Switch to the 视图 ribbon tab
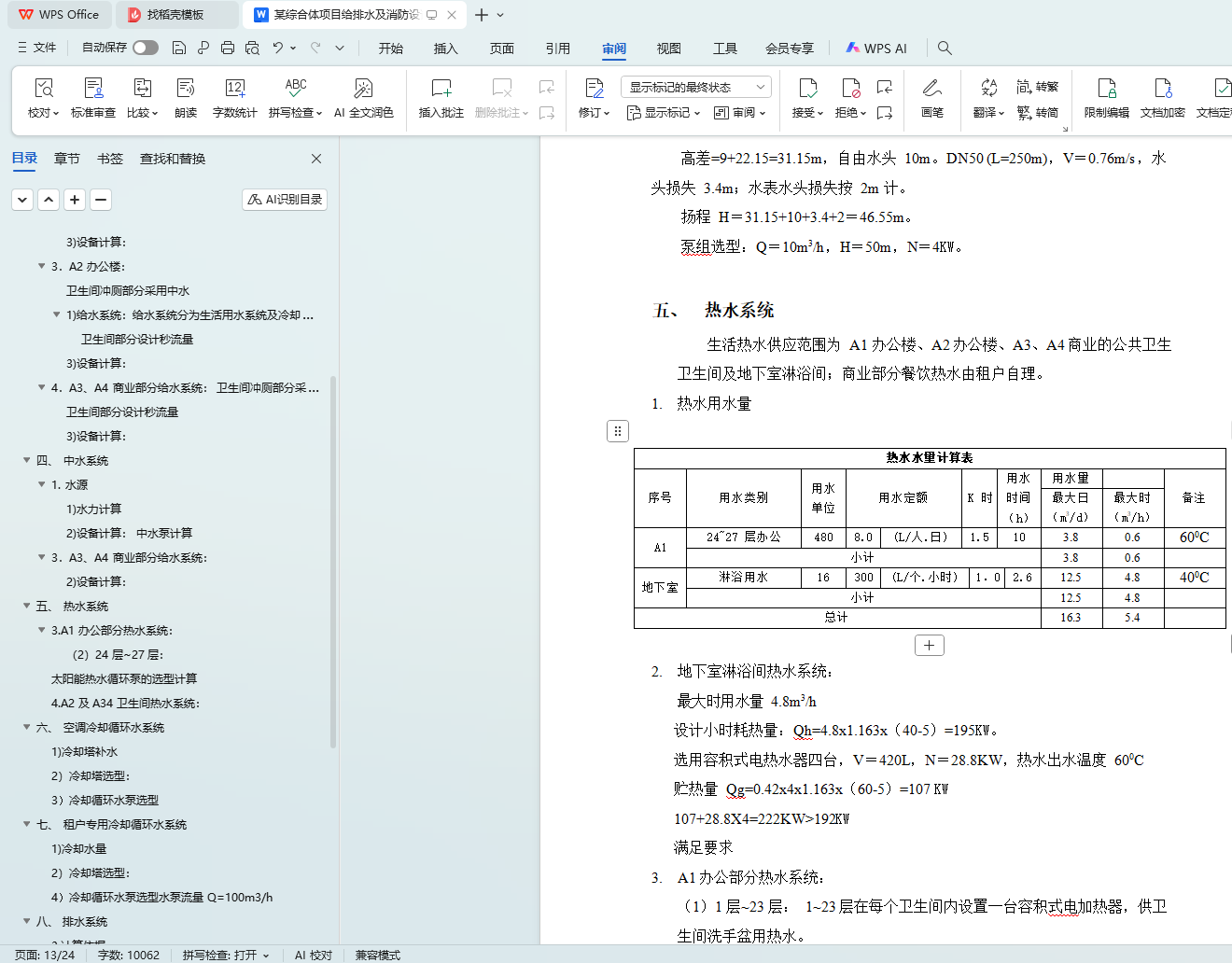The width and height of the screenshot is (1232, 963). [668, 49]
